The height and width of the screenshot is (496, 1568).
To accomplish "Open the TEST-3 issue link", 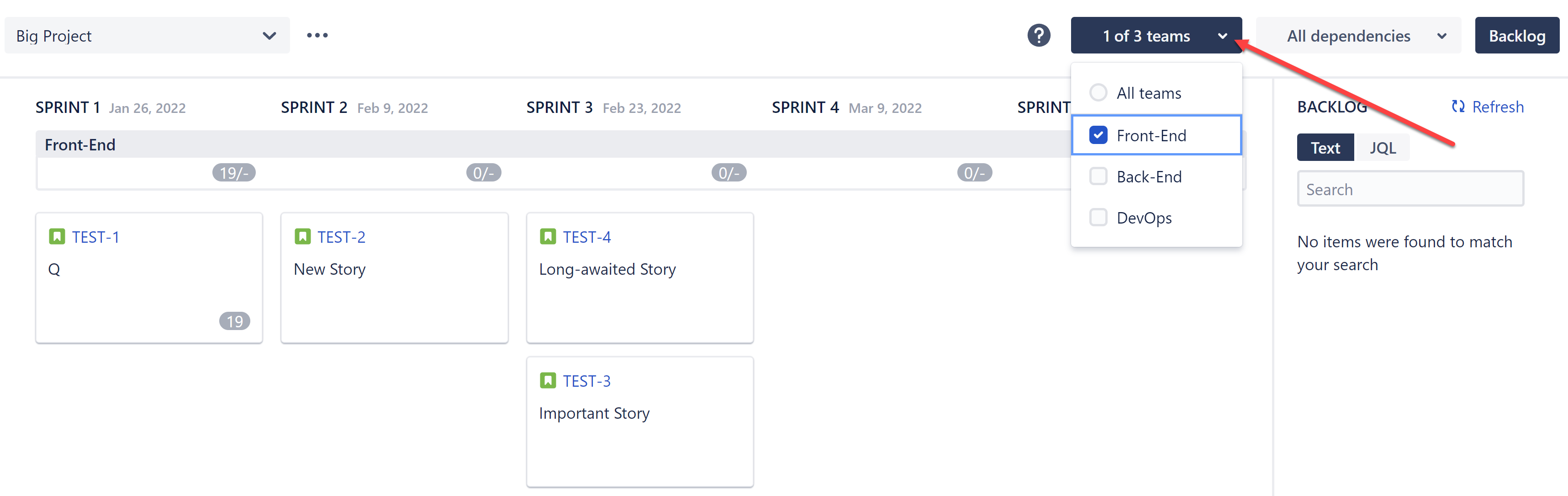I will click(x=586, y=381).
